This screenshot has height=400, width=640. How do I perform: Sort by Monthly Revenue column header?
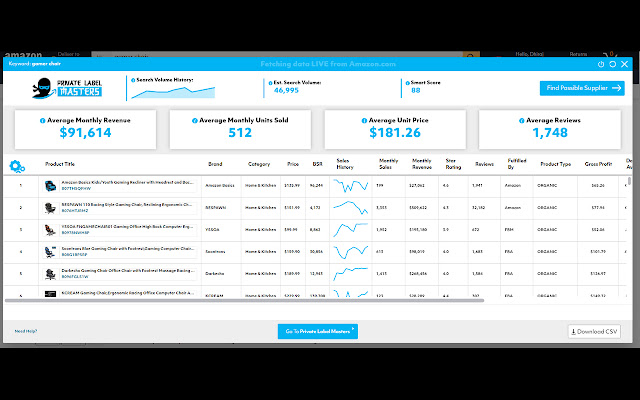point(422,164)
